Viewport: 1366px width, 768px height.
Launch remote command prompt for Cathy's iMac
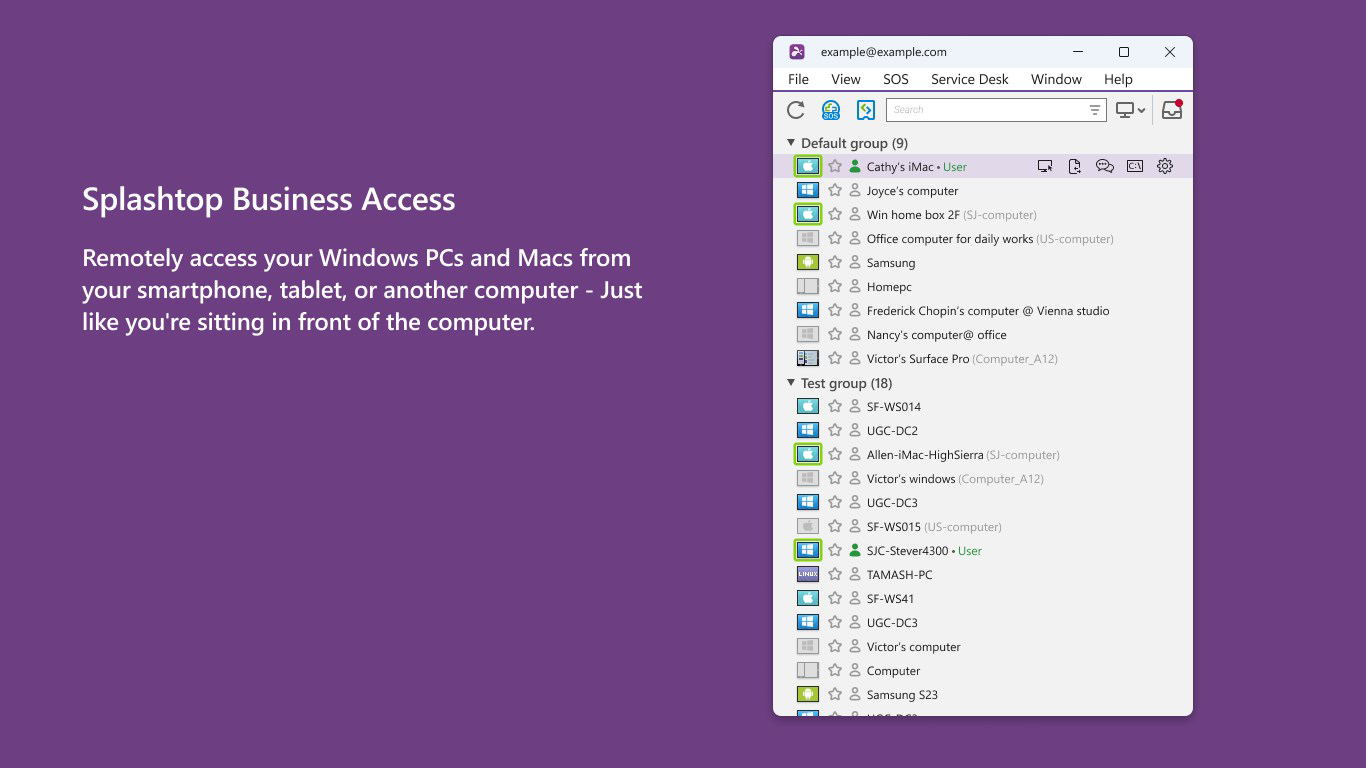[1135, 165]
